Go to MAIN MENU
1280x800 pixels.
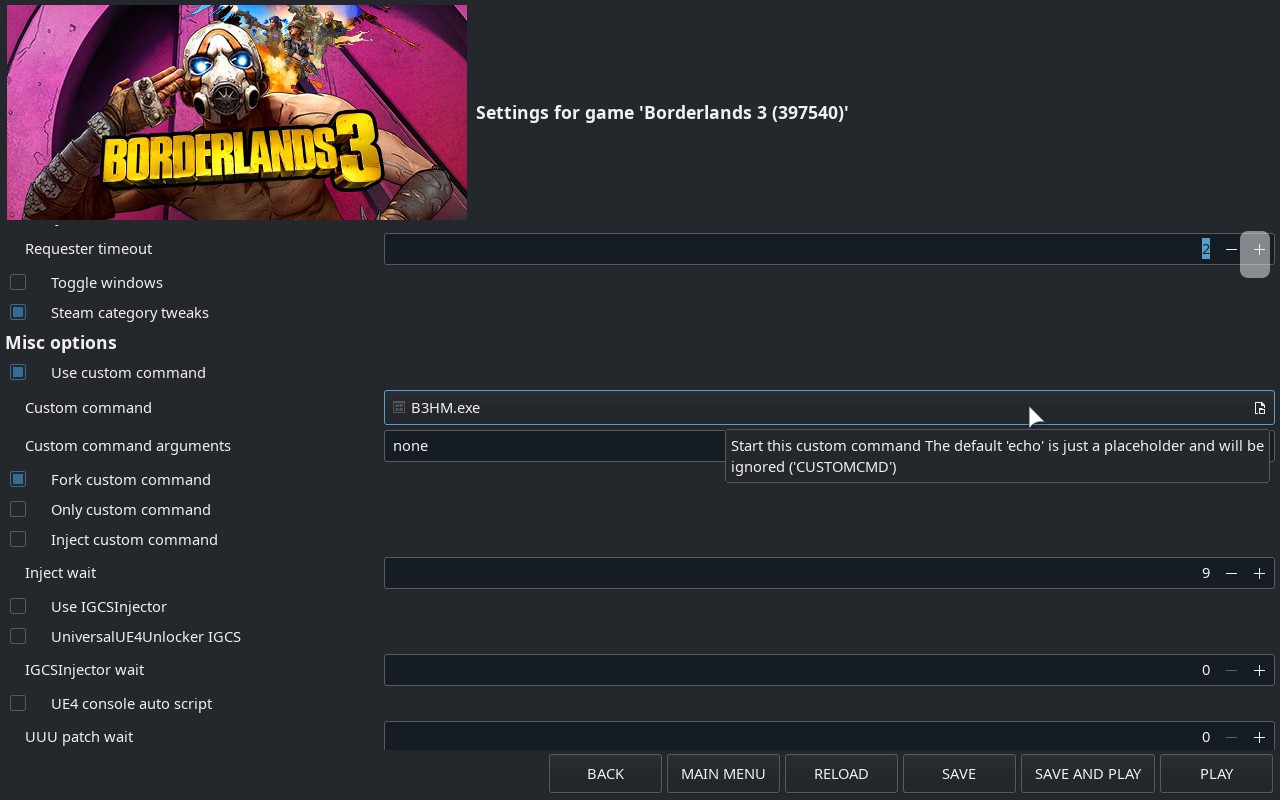click(723, 773)
